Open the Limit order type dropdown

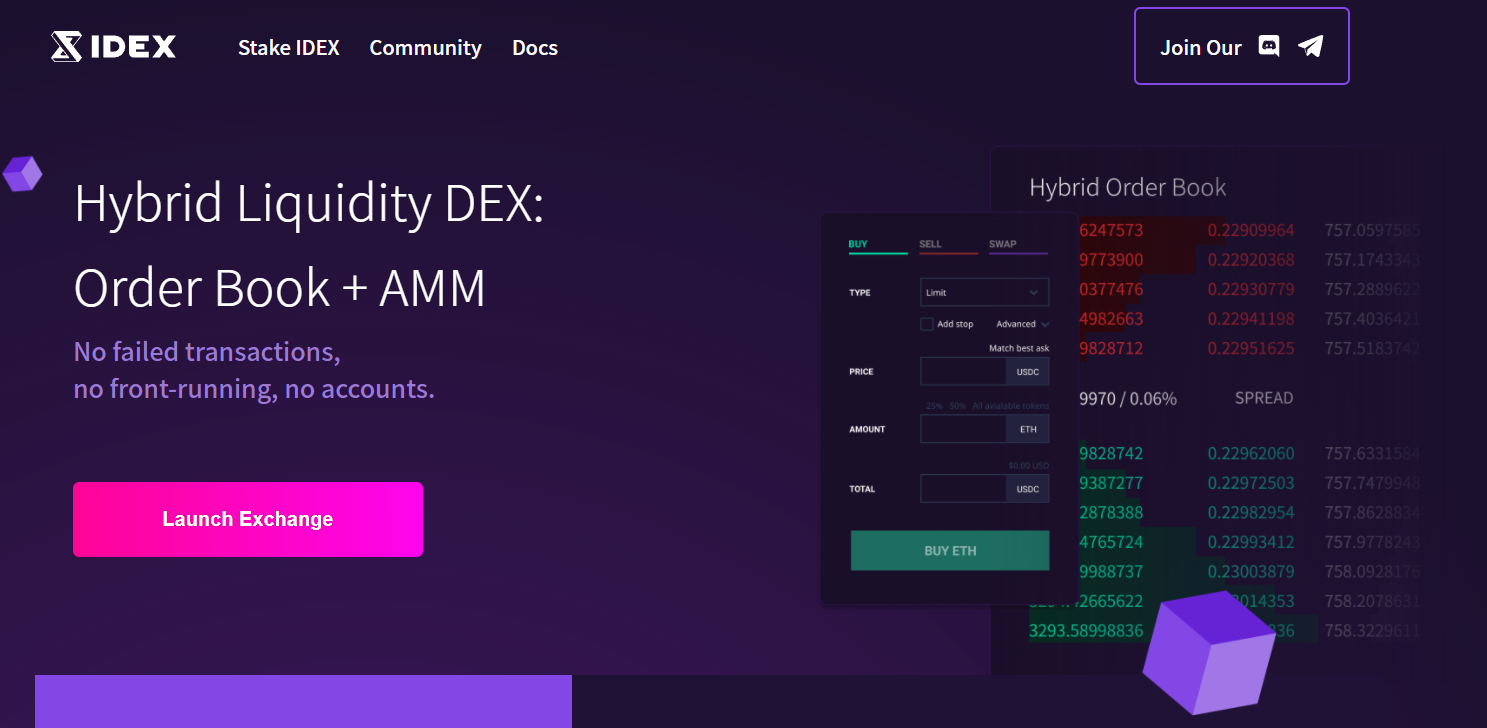pyautogui.click(x=984, y=292)
